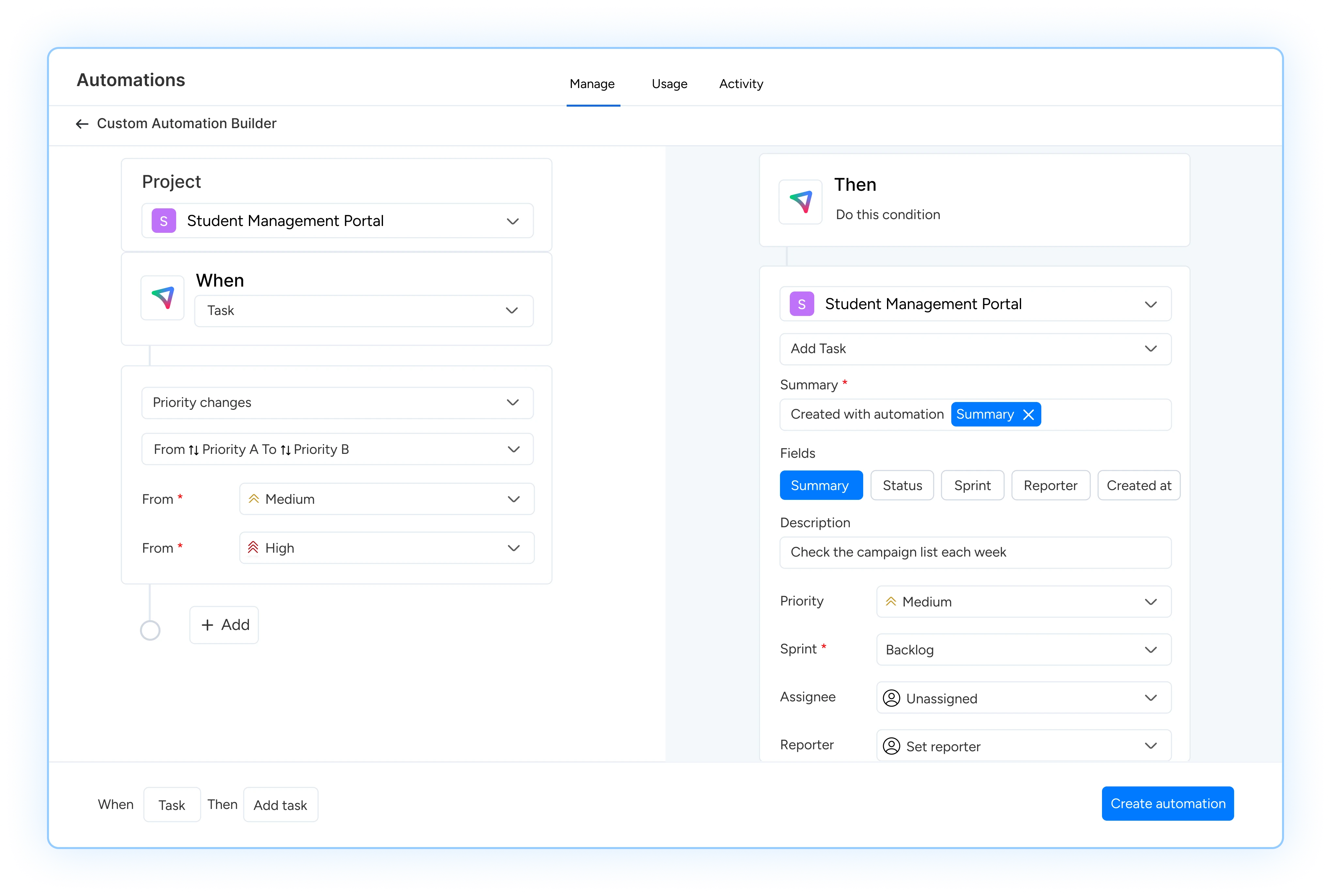Expand the Priority changes dropdown
The width and height of the screenshot is (1331, 896).
pos(337,403)
